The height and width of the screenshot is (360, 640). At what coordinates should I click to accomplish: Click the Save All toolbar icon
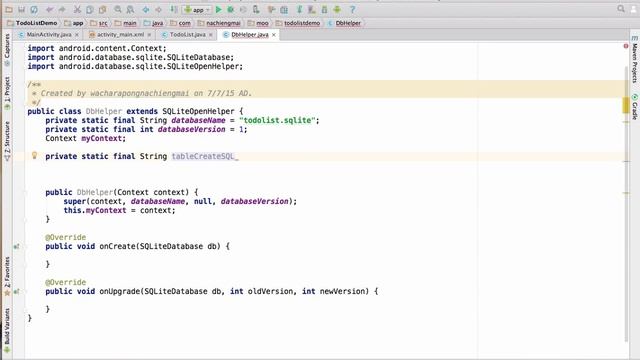click(x=22, y=9)
